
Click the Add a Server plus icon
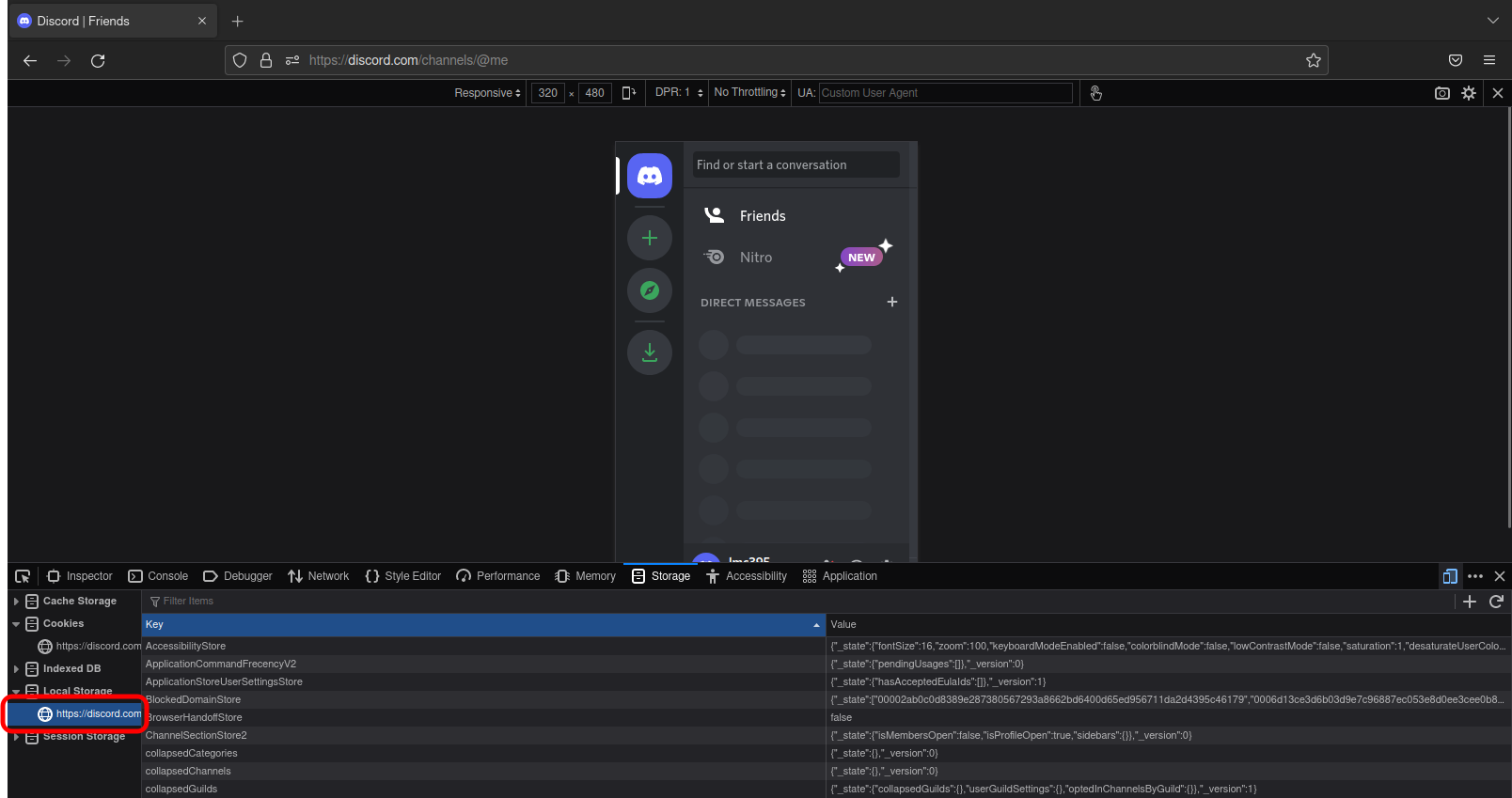click(649, 238)
